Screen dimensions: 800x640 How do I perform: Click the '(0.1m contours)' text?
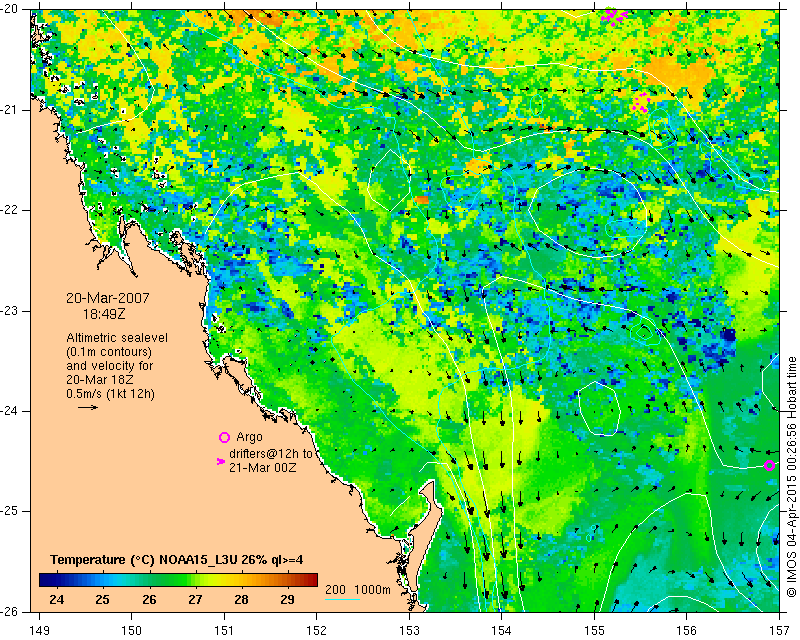[x=109, y=352]
